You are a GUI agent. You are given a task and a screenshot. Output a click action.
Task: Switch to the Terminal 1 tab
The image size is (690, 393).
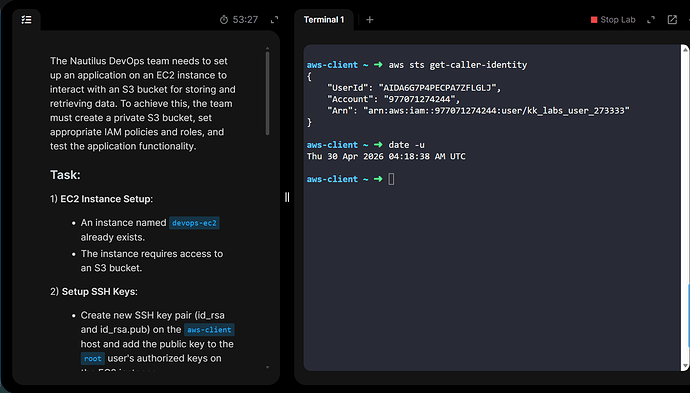point(324,20)
